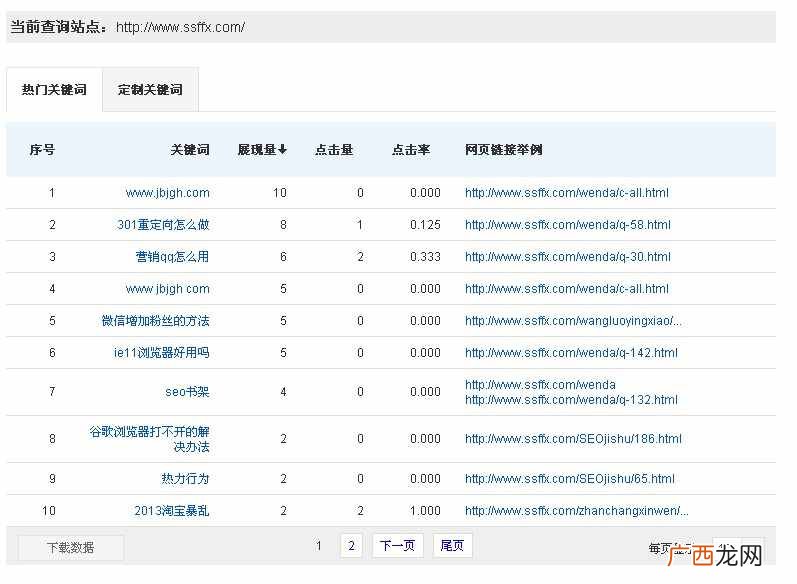Viewport: 797px width, 584px height.
Task: Click the site URL http://www.ssffx.com/
Action: (180, 27)
